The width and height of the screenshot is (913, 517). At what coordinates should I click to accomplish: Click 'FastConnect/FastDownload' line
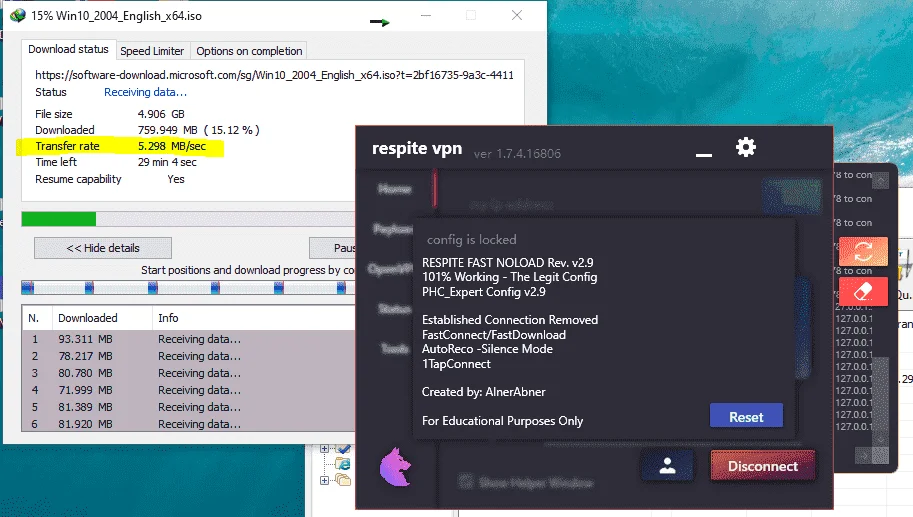[494, 335]
